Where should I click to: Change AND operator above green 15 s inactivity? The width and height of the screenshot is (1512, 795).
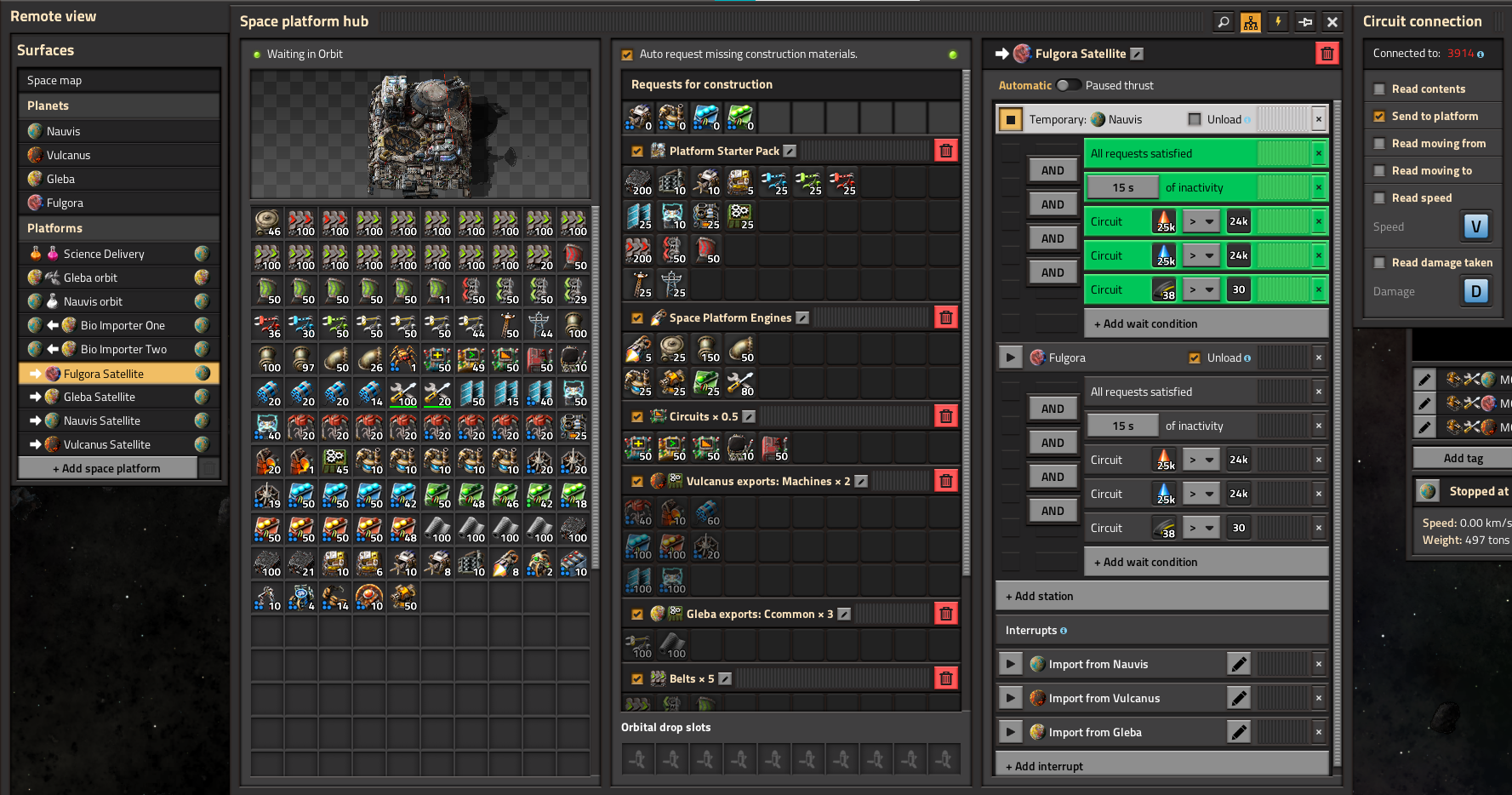(x=1053, y=170)
